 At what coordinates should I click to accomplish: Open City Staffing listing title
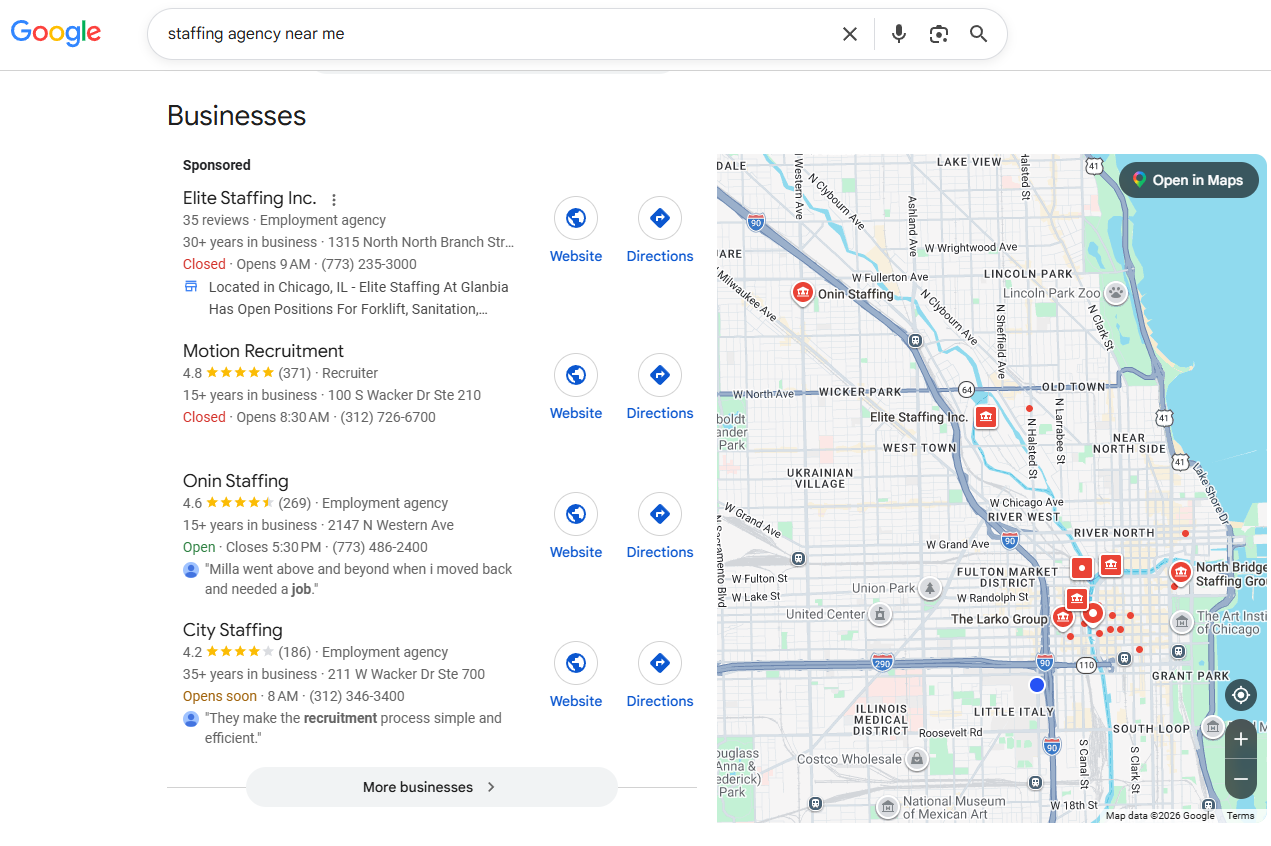[x=232, y=630]
